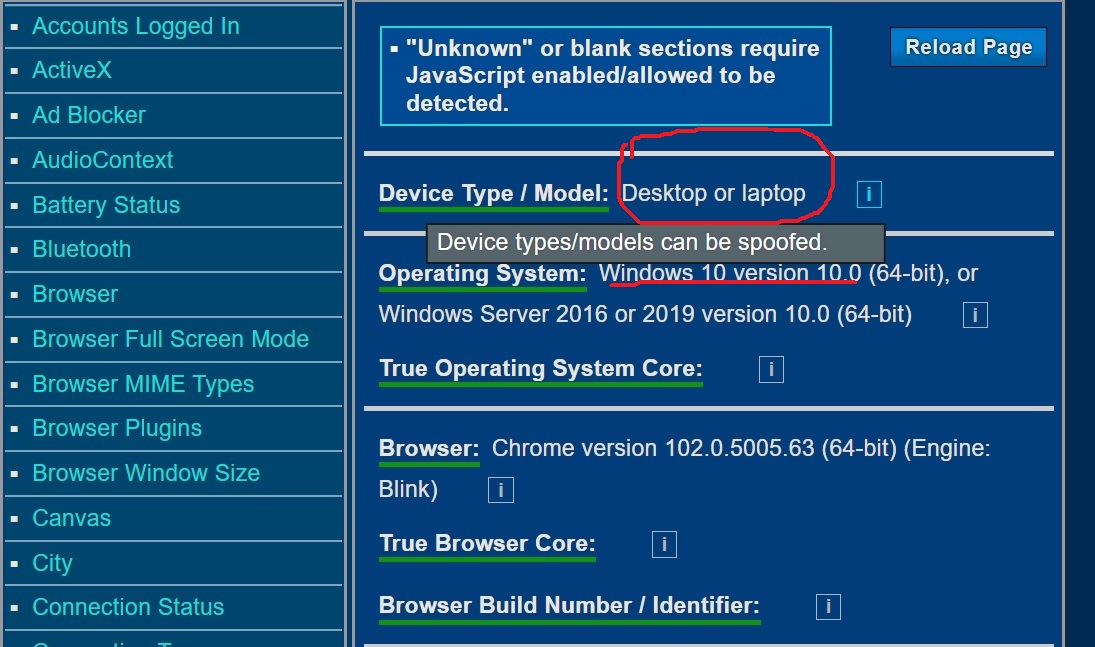Go to Browser MIME Types link
The width and height of the screenshot is (1095, 647).
[x=142, y=384]
